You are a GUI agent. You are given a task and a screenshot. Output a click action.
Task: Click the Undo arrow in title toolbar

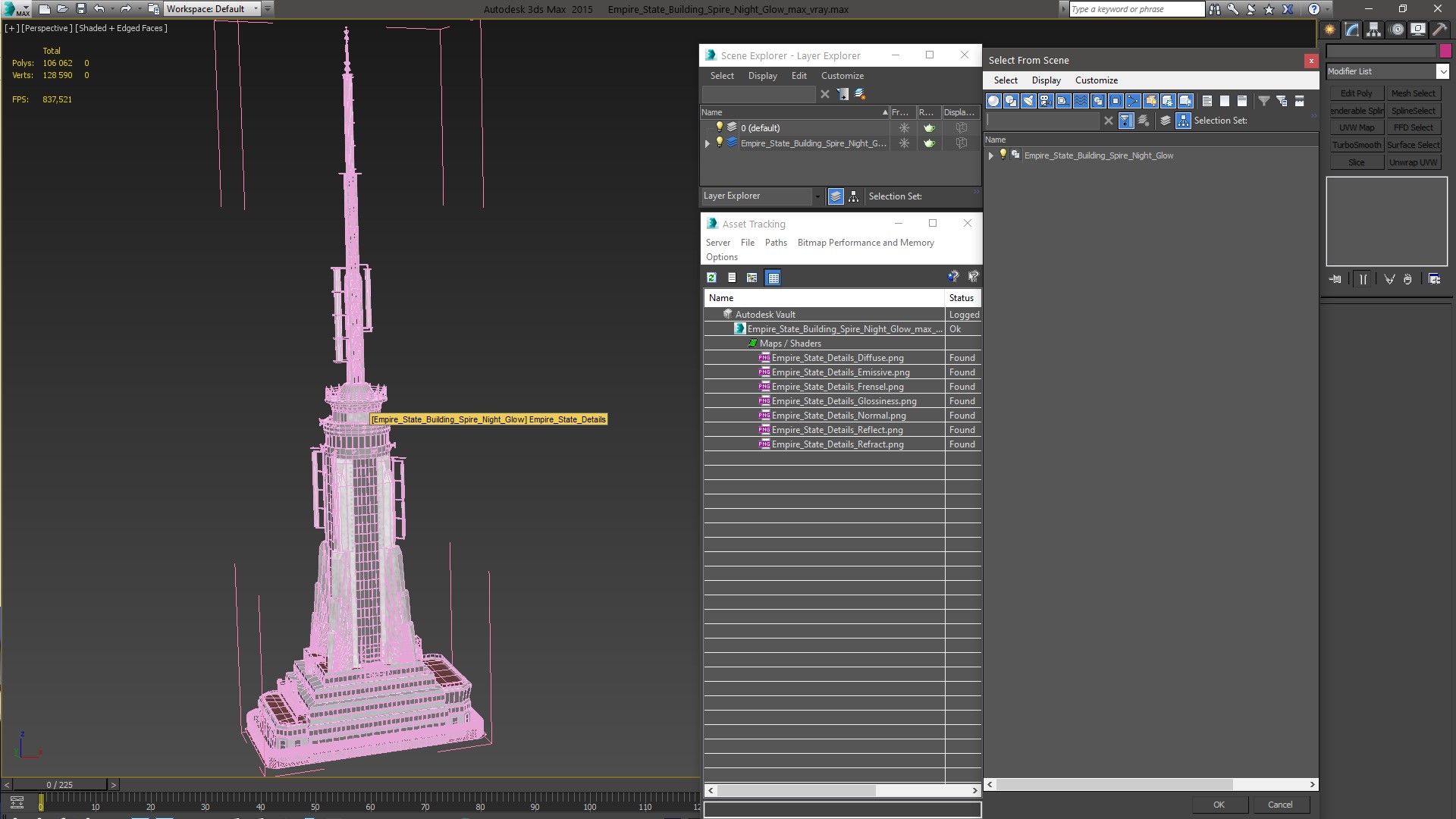(x=99, y=9)
